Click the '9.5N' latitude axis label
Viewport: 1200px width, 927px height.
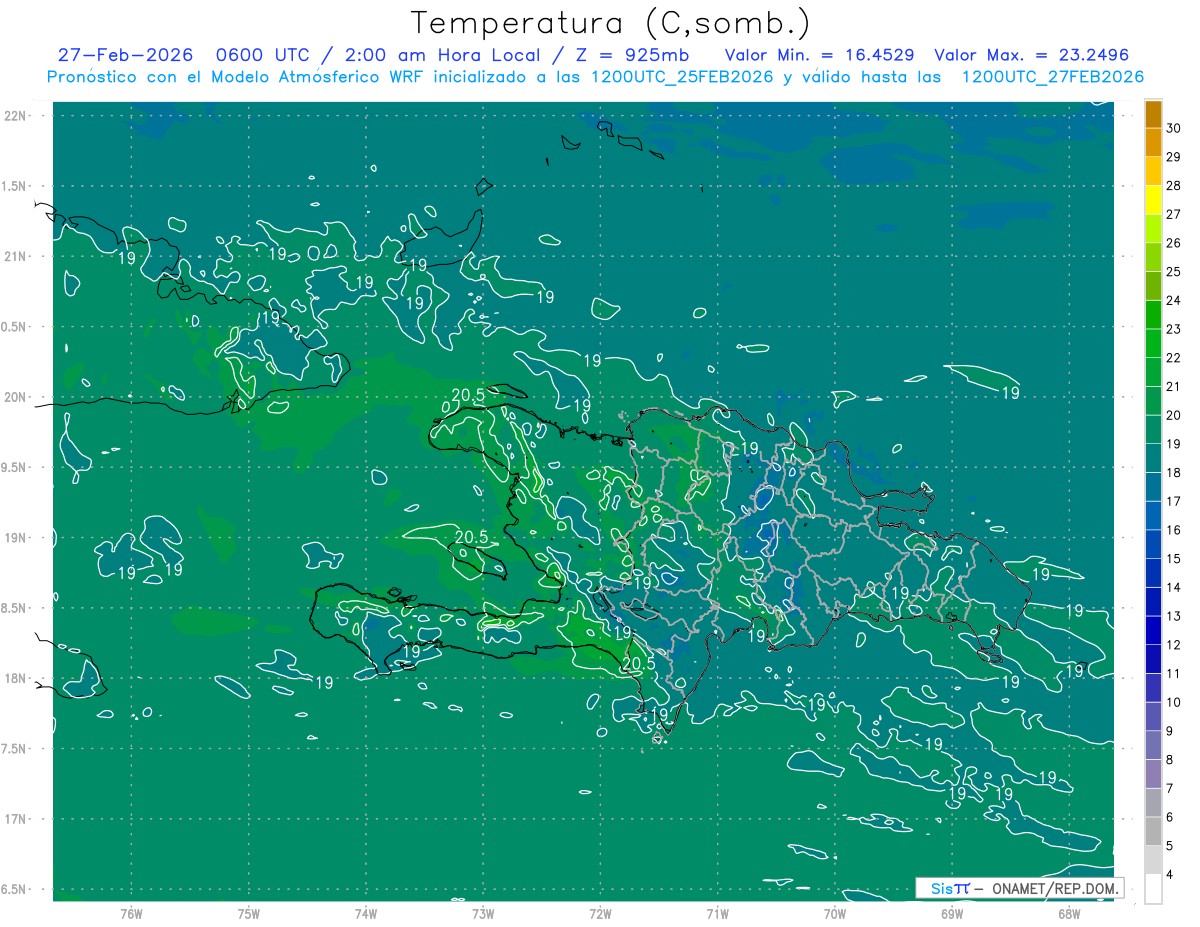pos(14,467)
